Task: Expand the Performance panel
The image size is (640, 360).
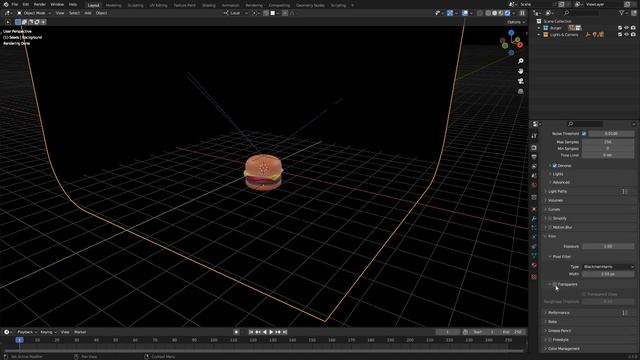Action: (x=558, y=313)
